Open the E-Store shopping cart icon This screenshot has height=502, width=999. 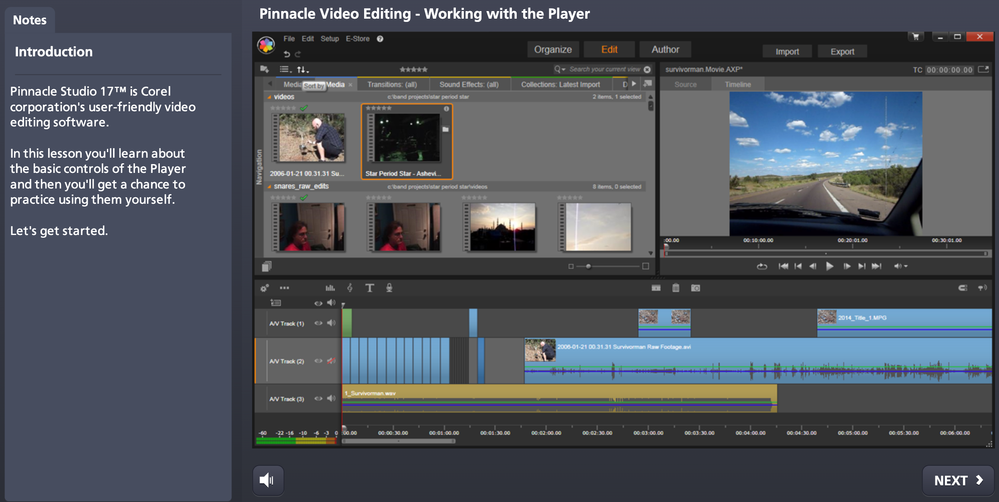click(914, 37)
